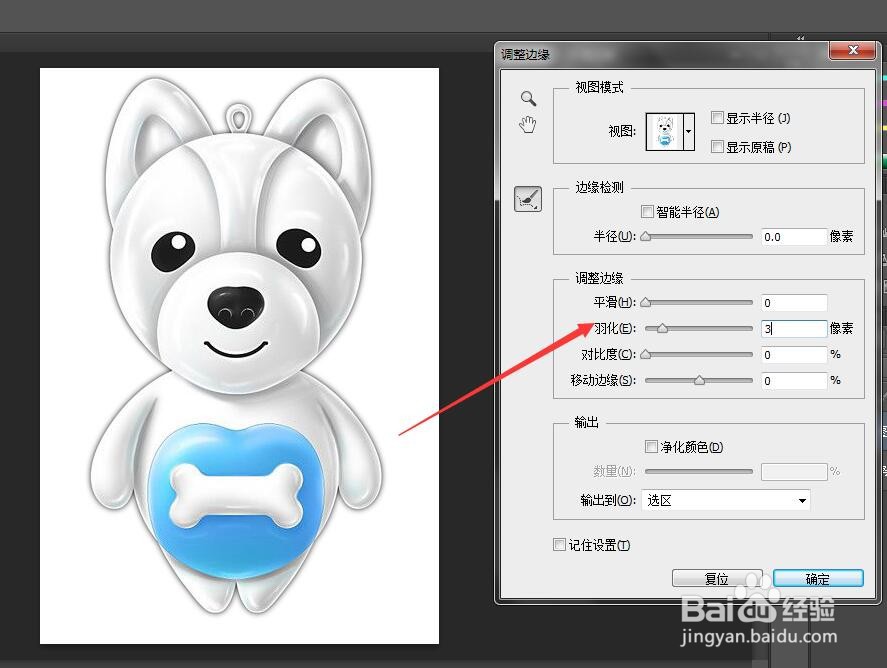Open the 输出到 dropdown showing 选区
Viewport: 887px width, 668px height.
coord(725,499)
